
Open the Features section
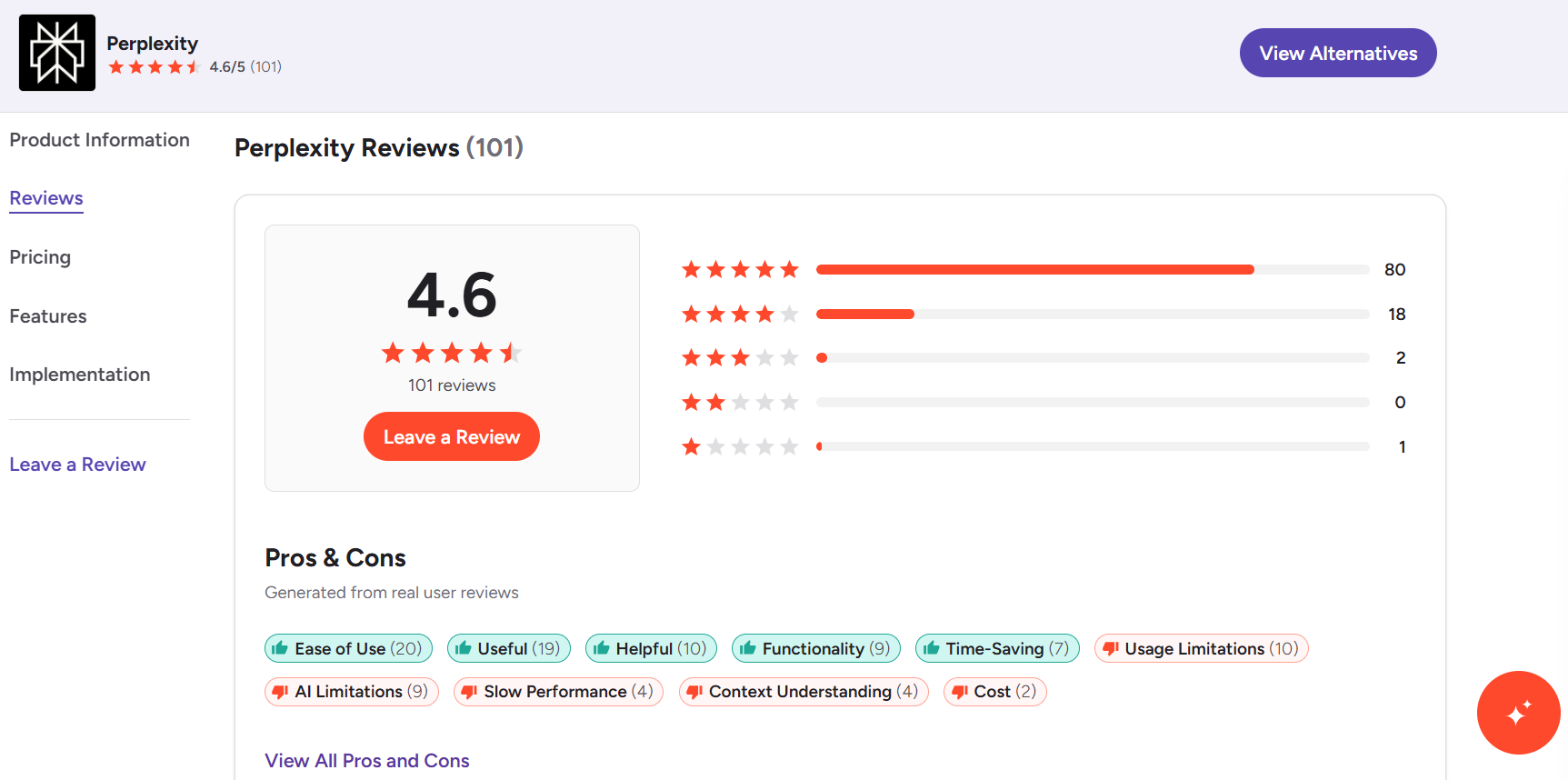(x=48, y=316)
